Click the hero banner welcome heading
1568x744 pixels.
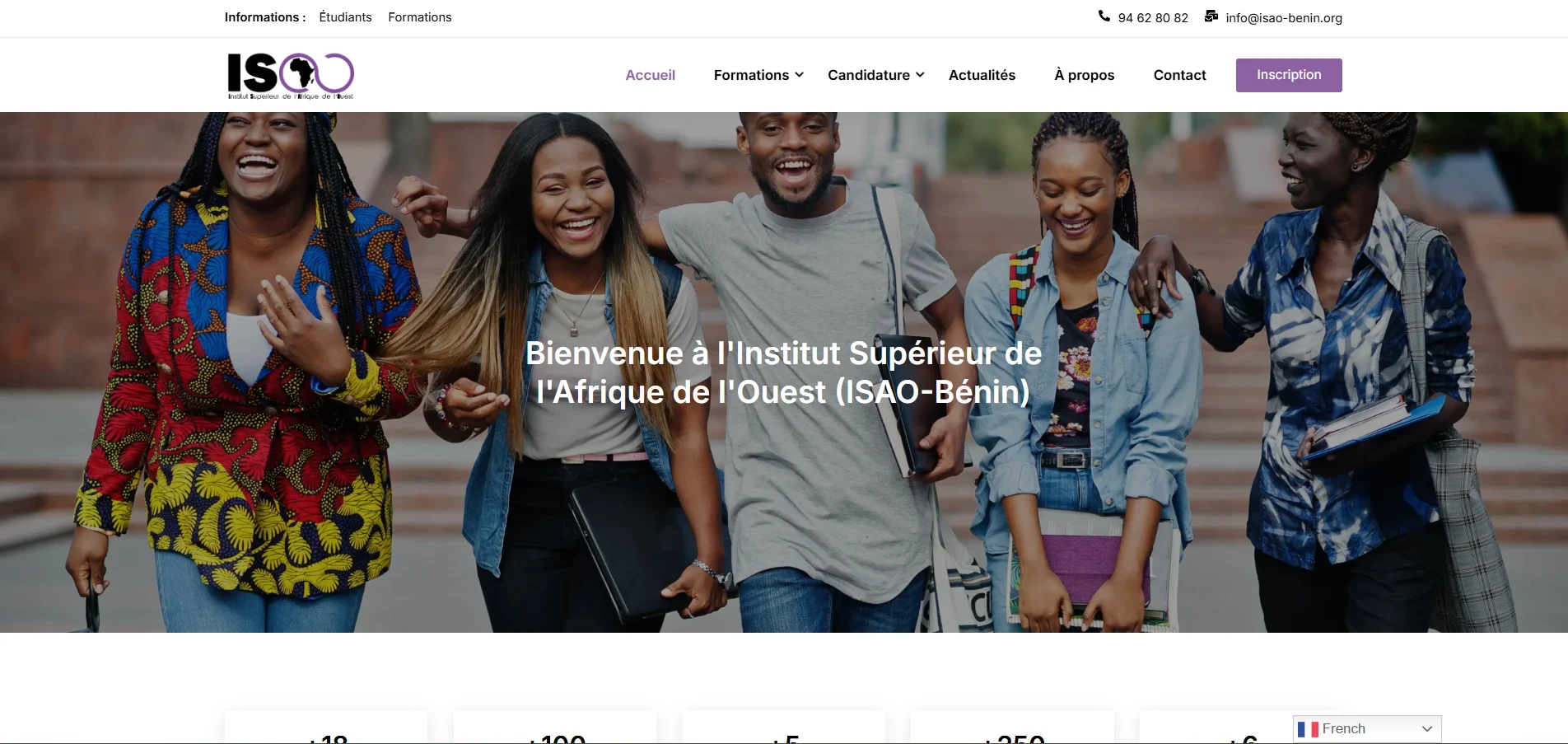point(784,372)
